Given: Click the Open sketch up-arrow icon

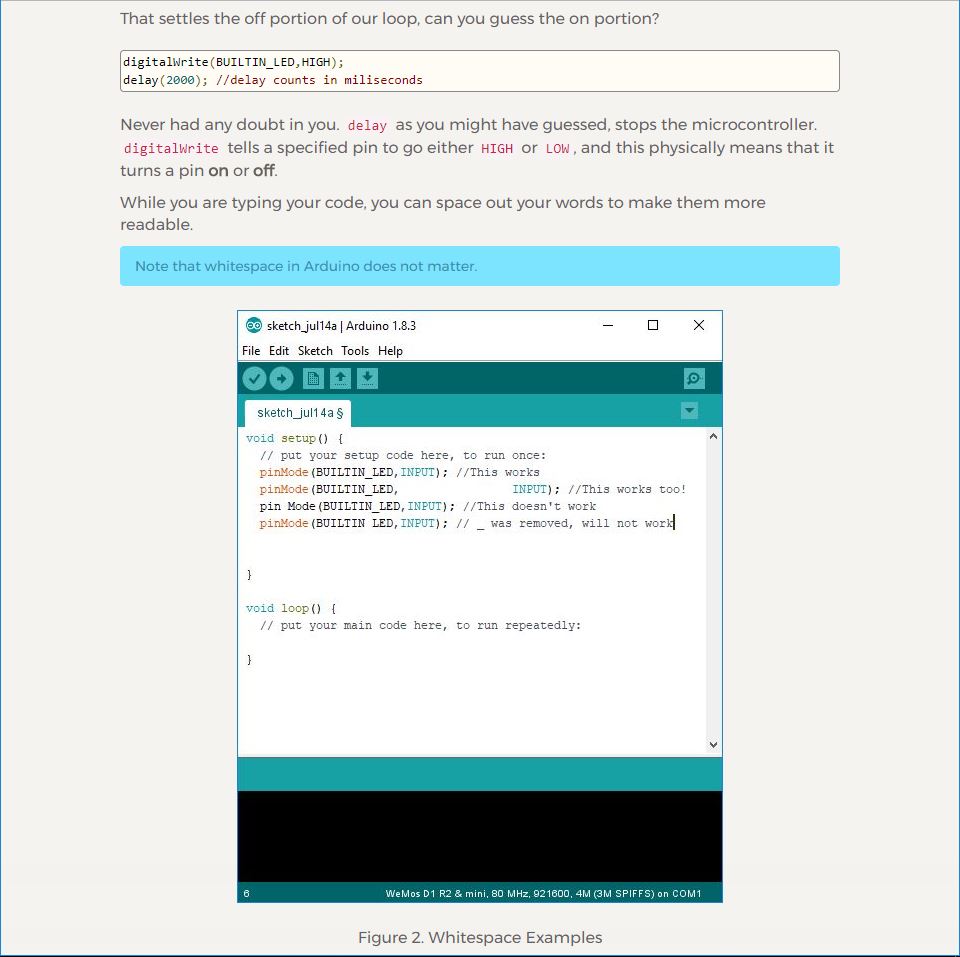Looking at the screenshot, I should (340, 378).
